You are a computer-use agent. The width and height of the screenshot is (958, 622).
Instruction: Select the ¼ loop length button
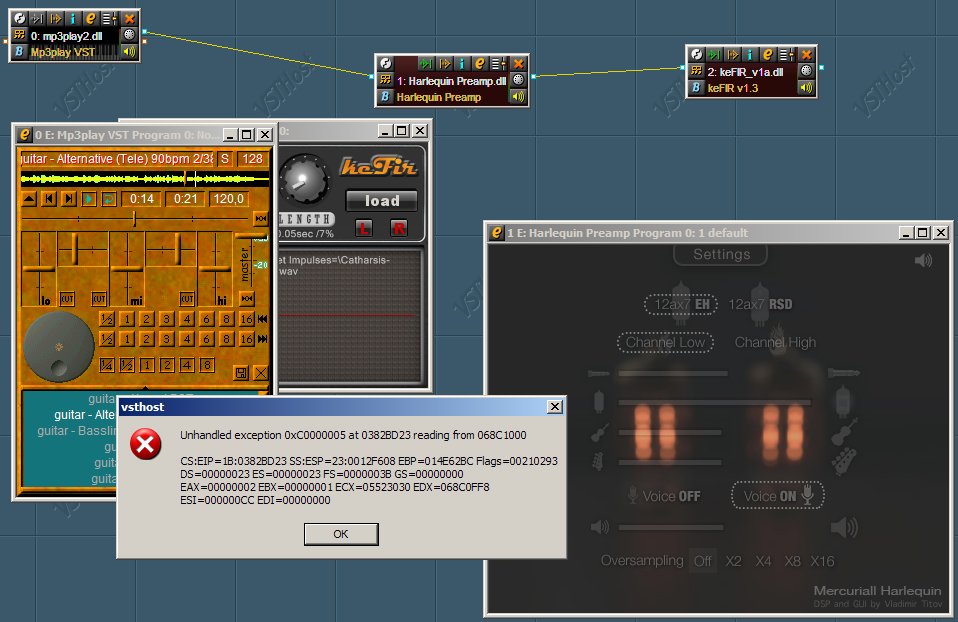click(x=107, y=365)
